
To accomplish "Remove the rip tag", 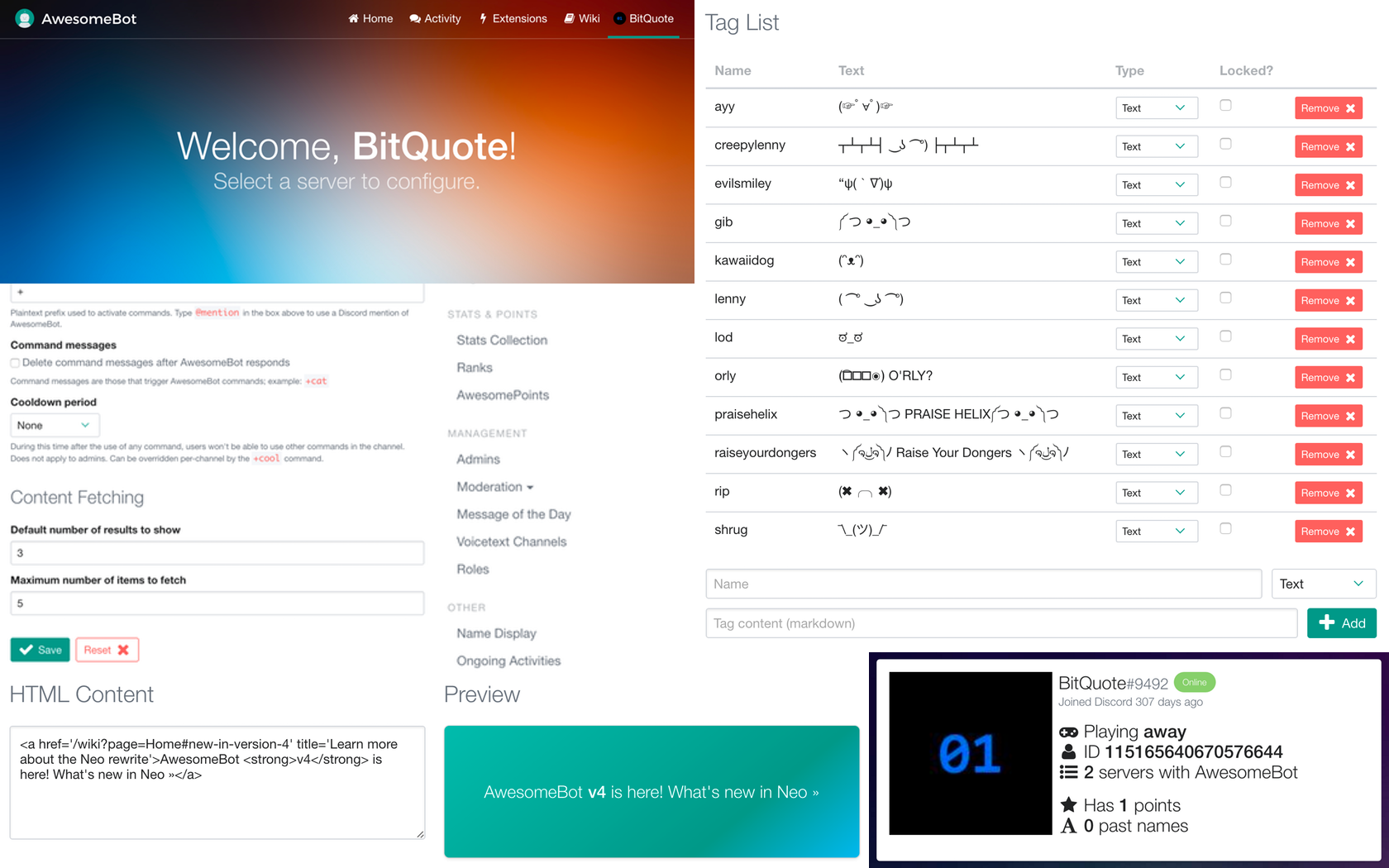I will coord(1328,493).
